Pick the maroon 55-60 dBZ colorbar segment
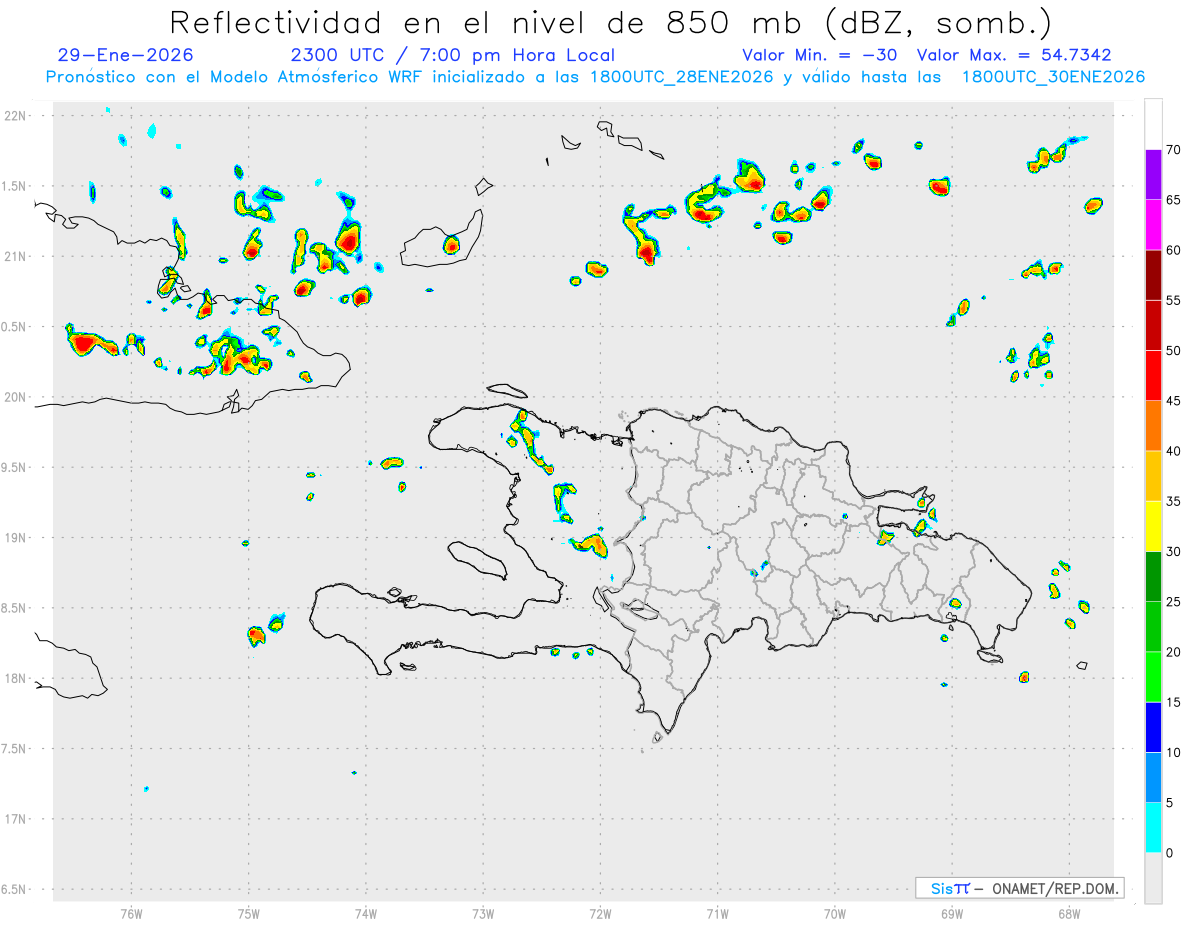The width and height of the screenshot is (1200, 927). (1153, 275)
